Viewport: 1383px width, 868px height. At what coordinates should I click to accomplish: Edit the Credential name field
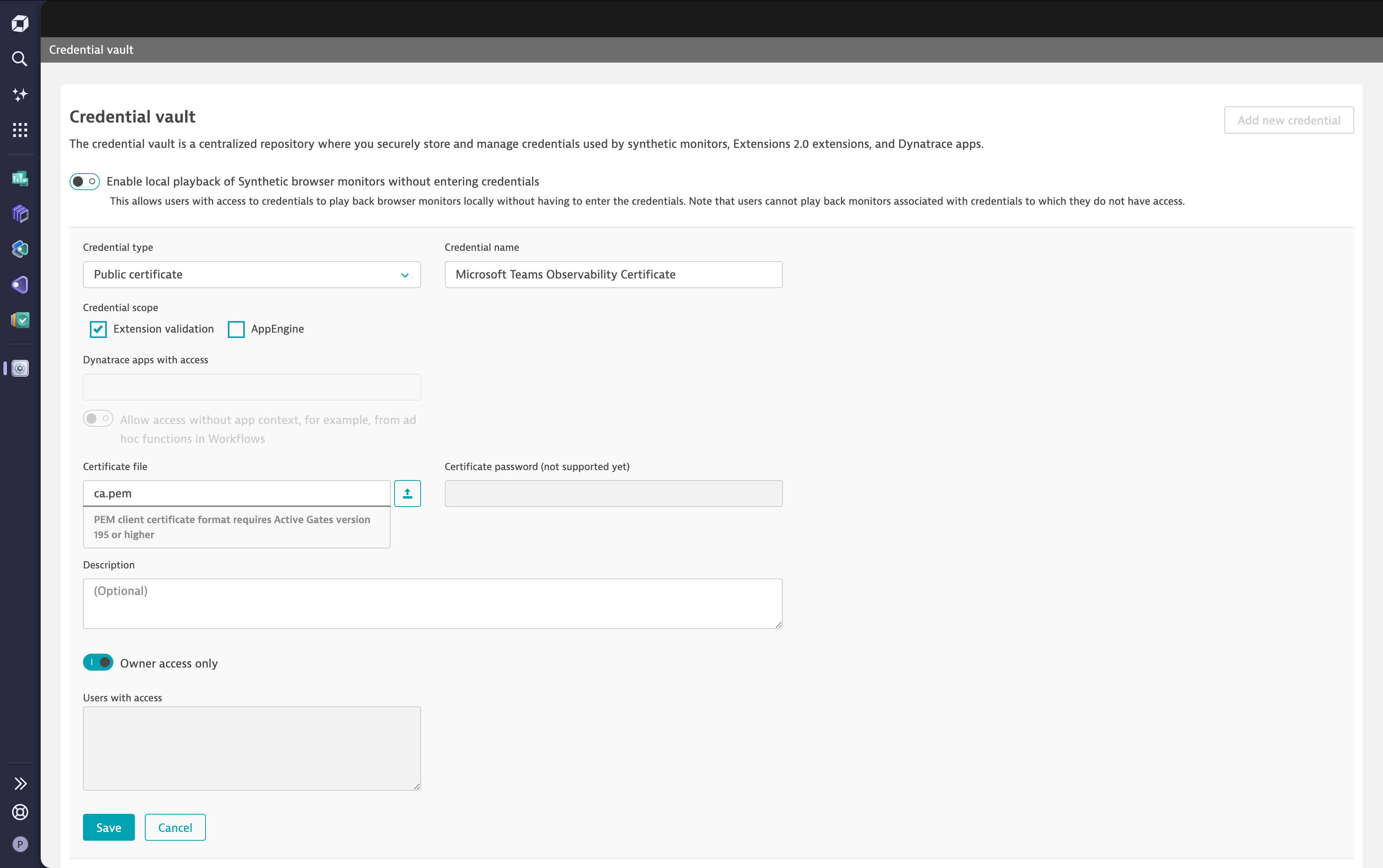613,274
